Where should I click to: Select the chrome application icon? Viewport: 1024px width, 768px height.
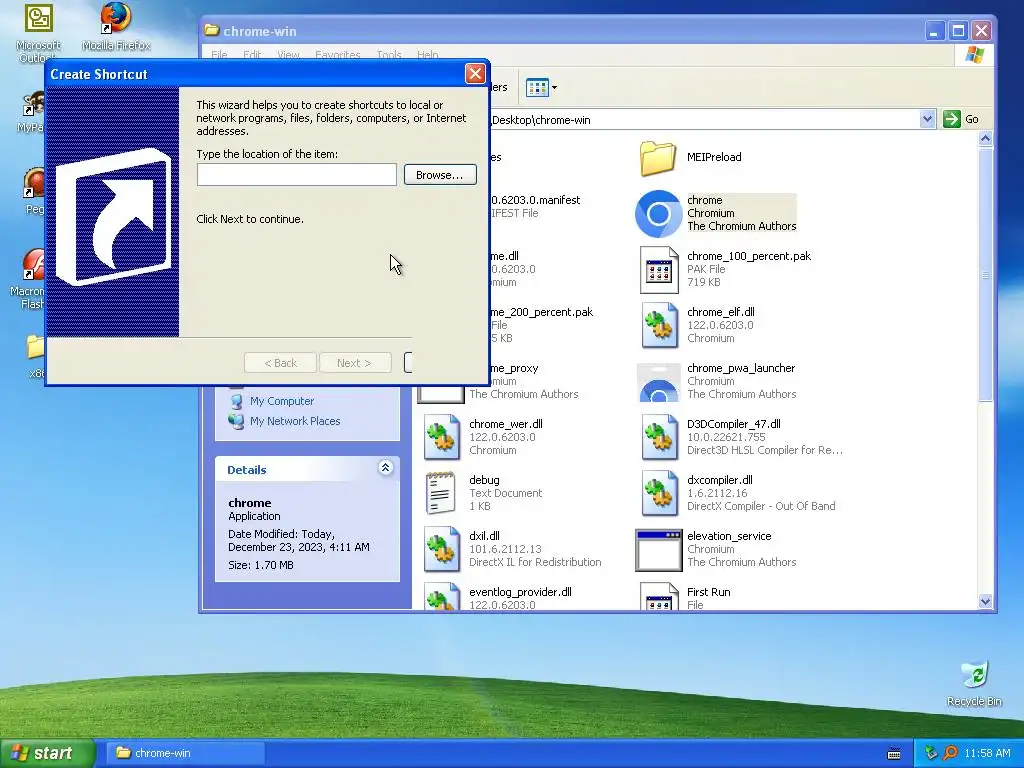[658, 214]
